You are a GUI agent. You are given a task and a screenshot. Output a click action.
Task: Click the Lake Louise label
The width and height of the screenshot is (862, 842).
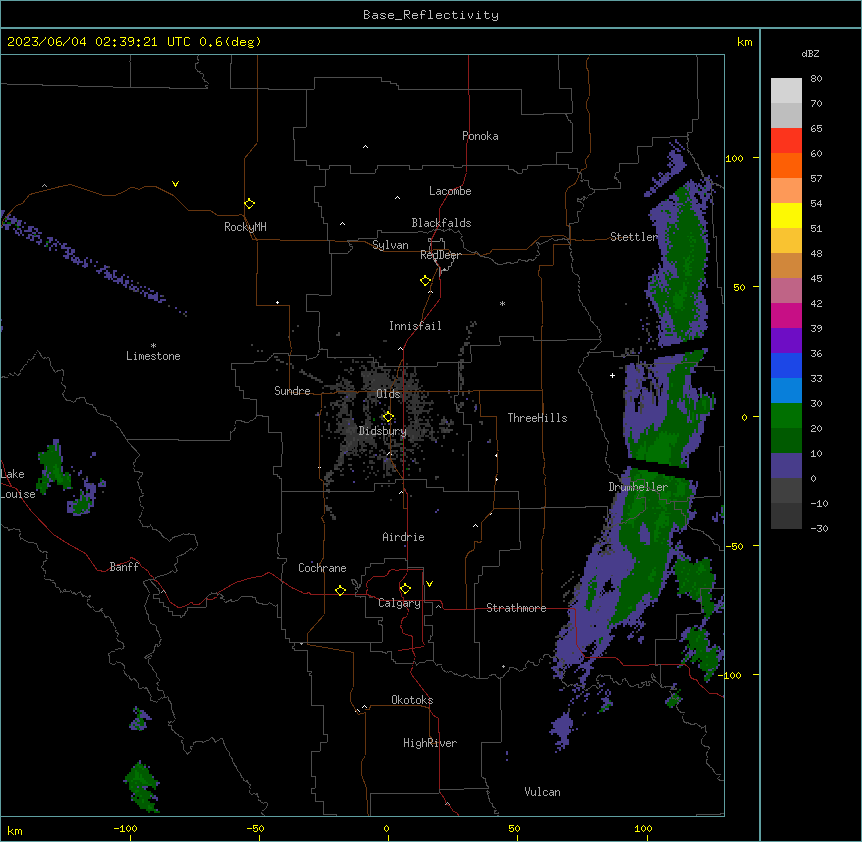pos(18,484)
